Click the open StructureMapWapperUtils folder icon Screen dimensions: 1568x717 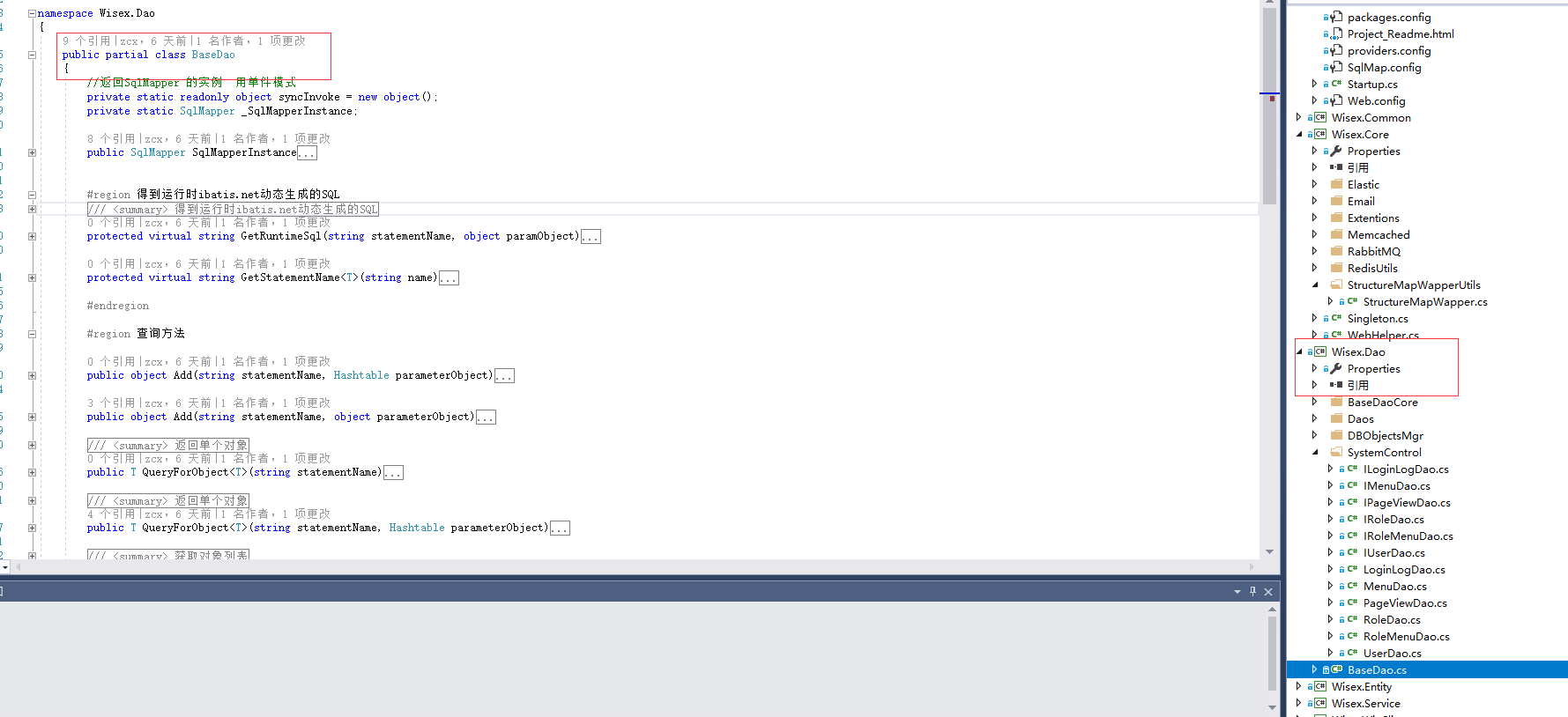coord(1336,285)
